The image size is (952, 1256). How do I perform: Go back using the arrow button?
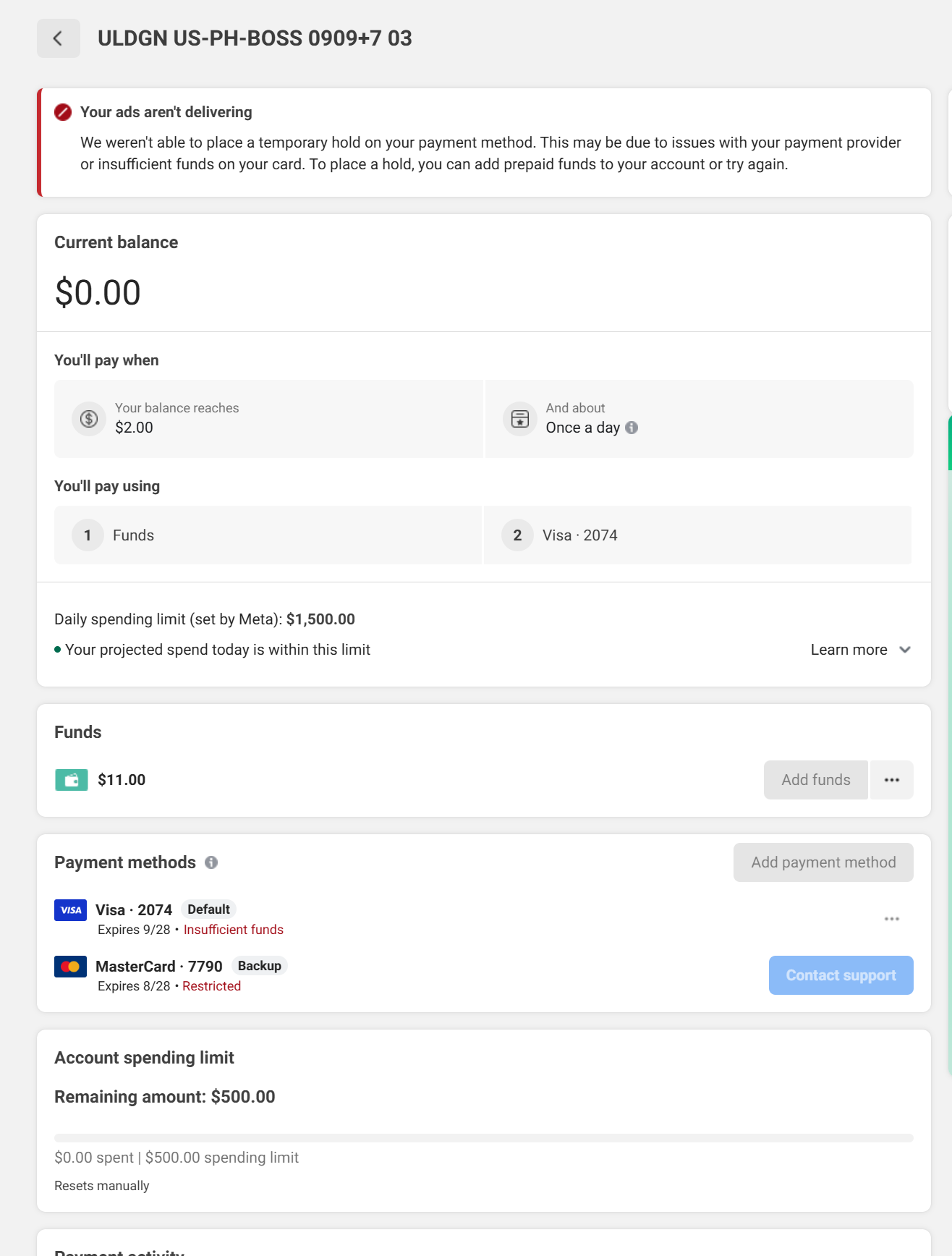pyautogui.click(x=59, y=38)
